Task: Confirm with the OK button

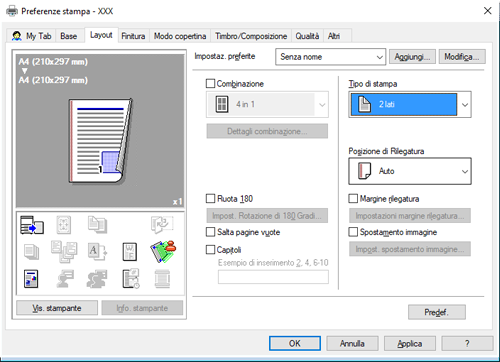Action: tap(295, 343)
